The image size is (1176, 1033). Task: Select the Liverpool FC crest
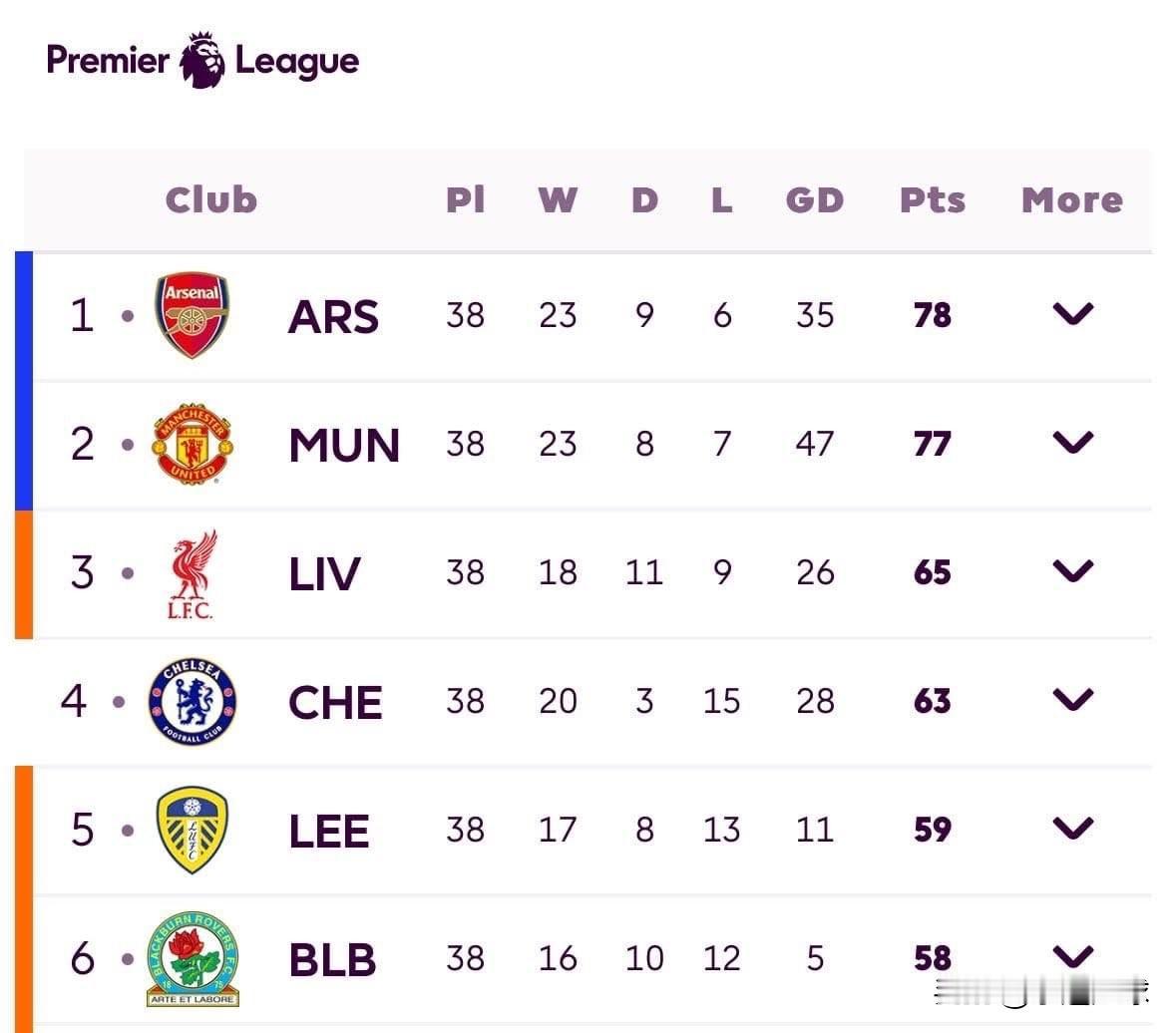tap(192, 573)
